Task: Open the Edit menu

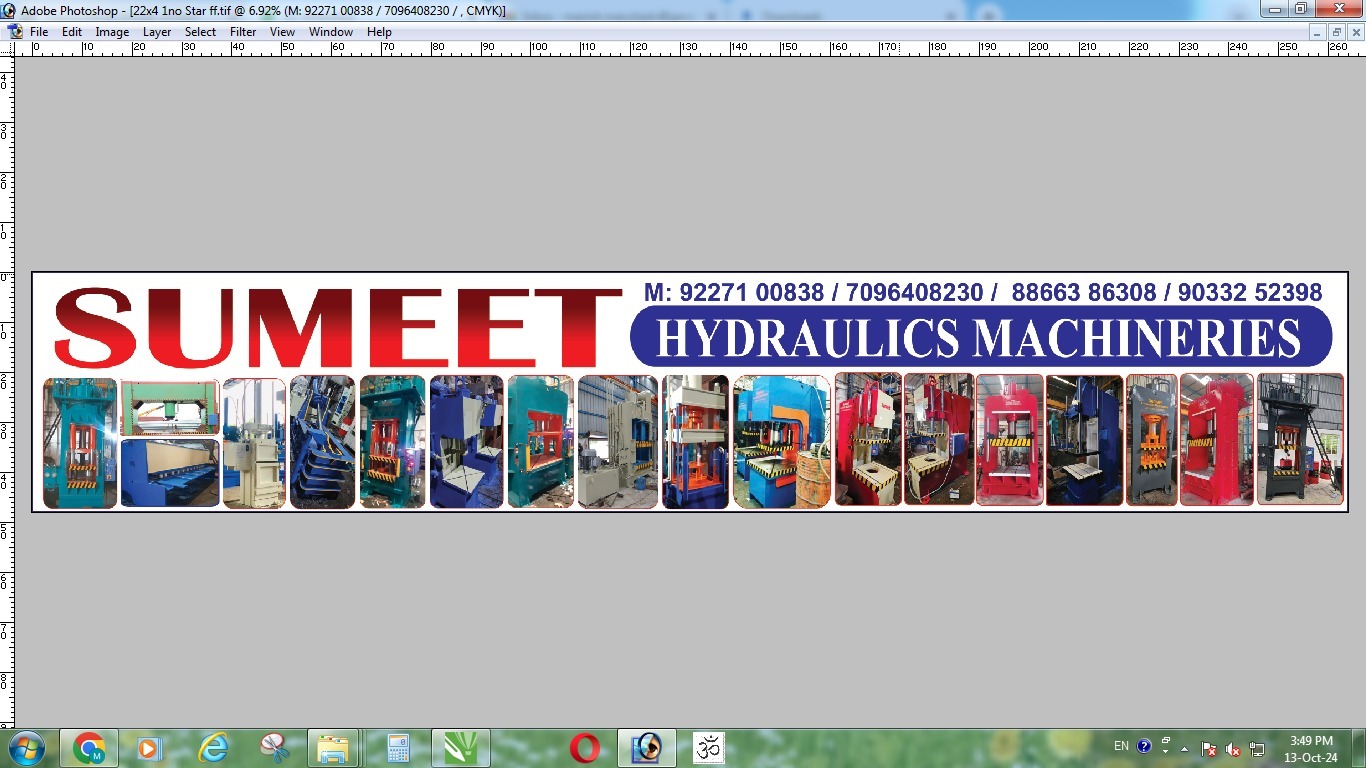Action: point(72,32)
